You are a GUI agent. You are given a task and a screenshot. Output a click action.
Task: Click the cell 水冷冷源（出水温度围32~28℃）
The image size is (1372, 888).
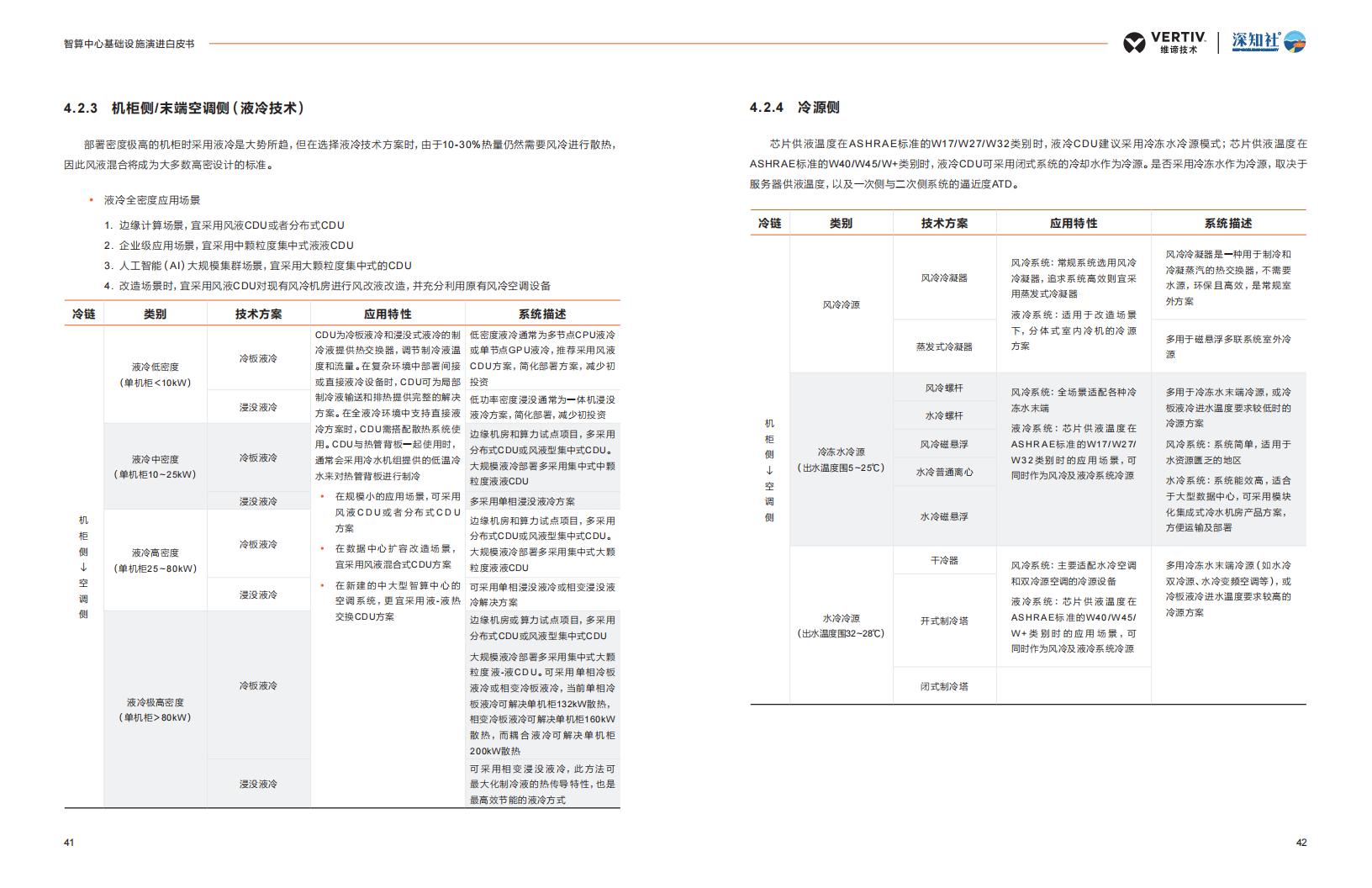tap(841, 626)
